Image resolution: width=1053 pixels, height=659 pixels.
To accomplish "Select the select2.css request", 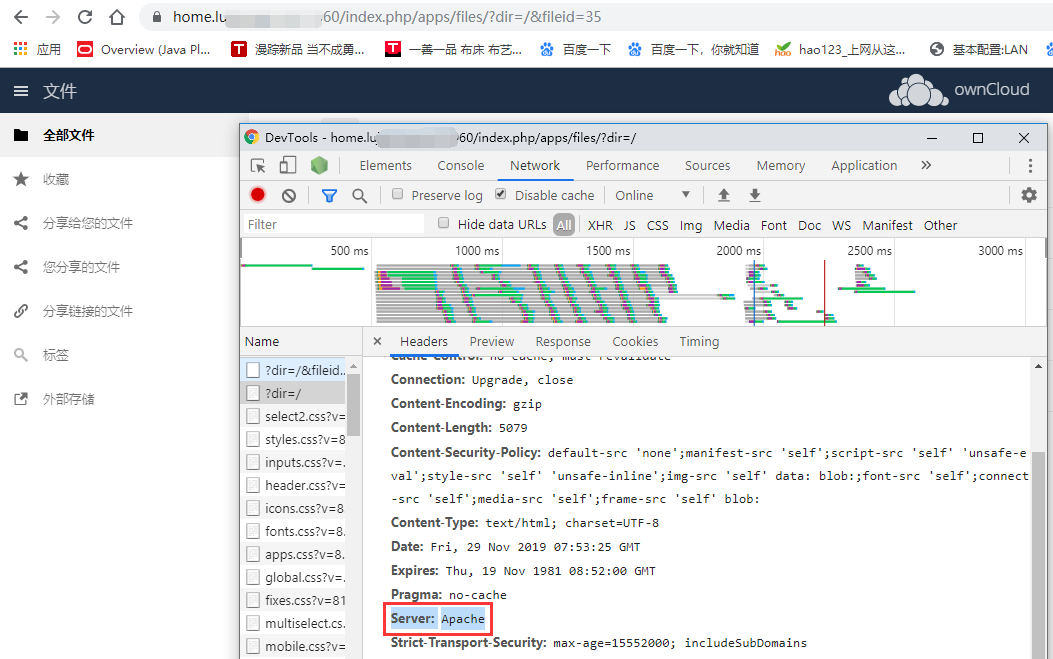I will [x=294, y=416].
